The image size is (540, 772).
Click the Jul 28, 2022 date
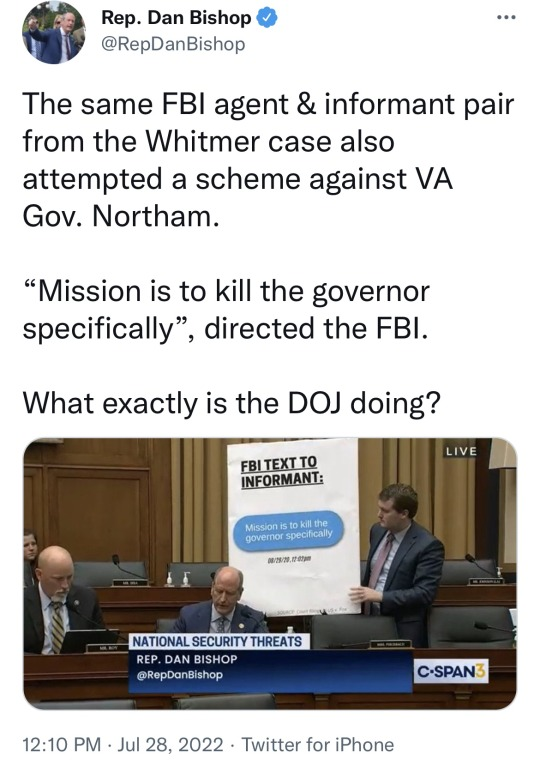pos(170,744)
